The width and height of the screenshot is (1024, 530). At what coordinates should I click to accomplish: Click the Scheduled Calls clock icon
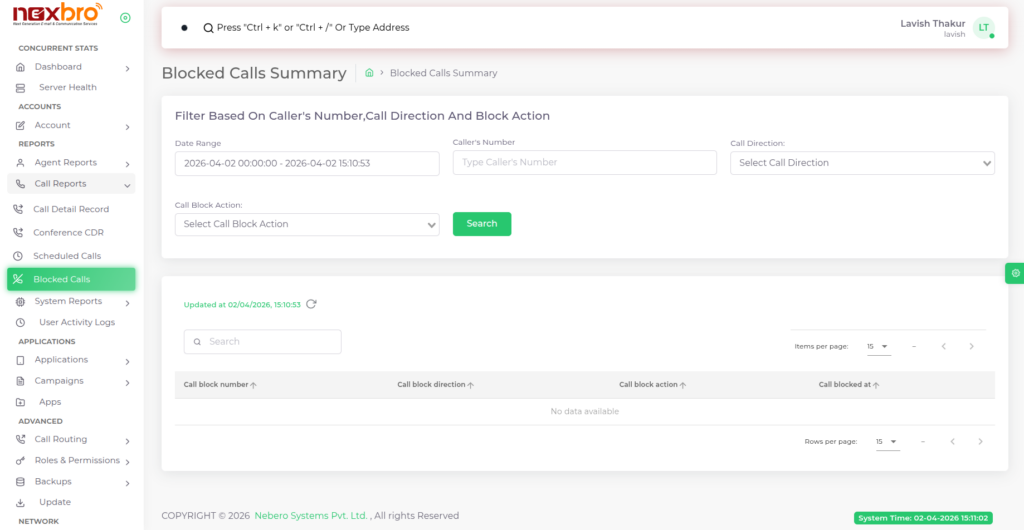pos(19,256)
